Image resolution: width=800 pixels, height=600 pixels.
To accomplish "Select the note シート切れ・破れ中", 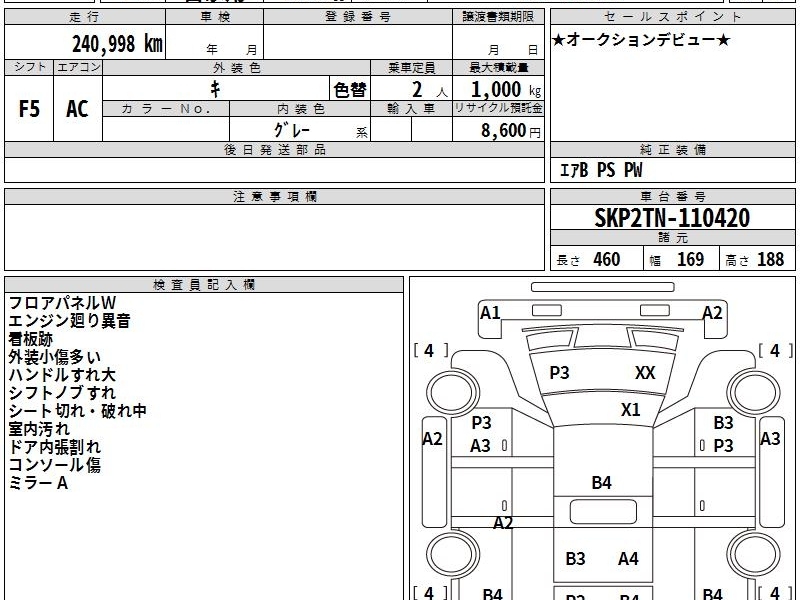I will pyautogui.click(x=78, y=411).
